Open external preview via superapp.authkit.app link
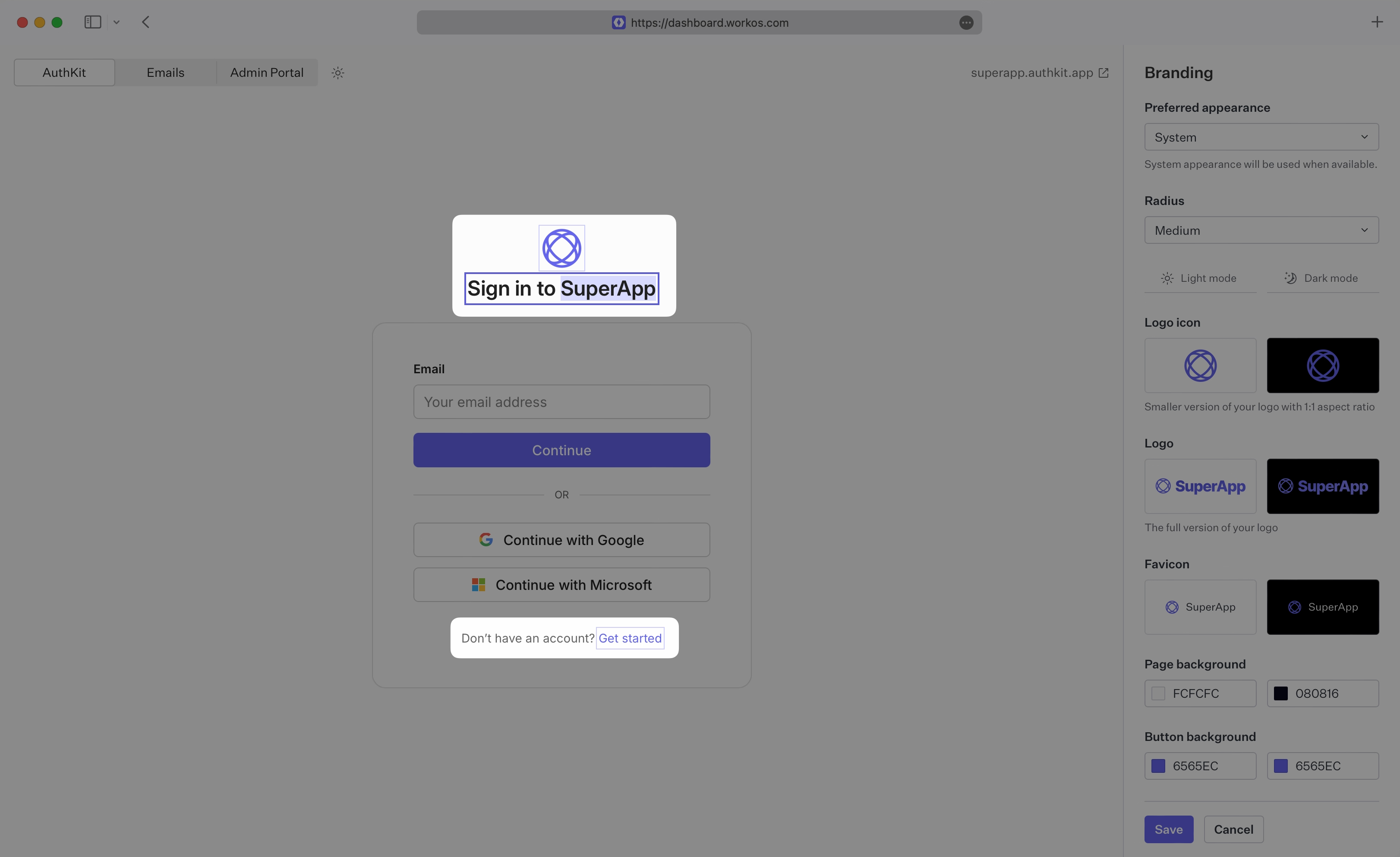Viewport: 1400px width, 857px height. point(1040,72)
